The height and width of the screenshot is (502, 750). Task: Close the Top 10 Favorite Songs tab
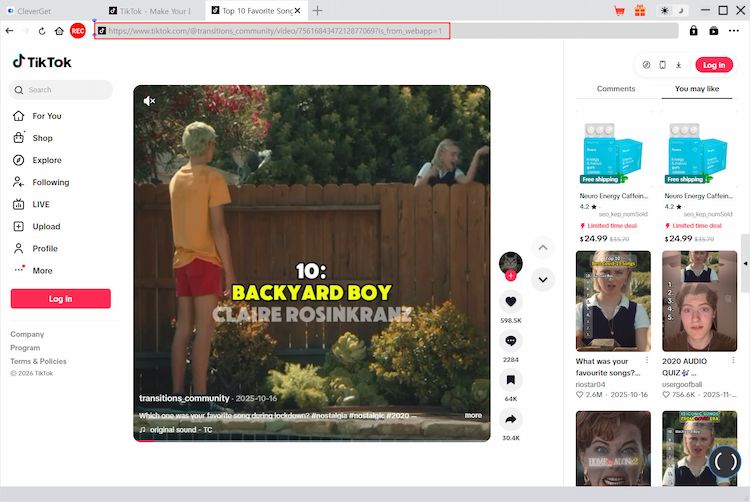(297, 11)
